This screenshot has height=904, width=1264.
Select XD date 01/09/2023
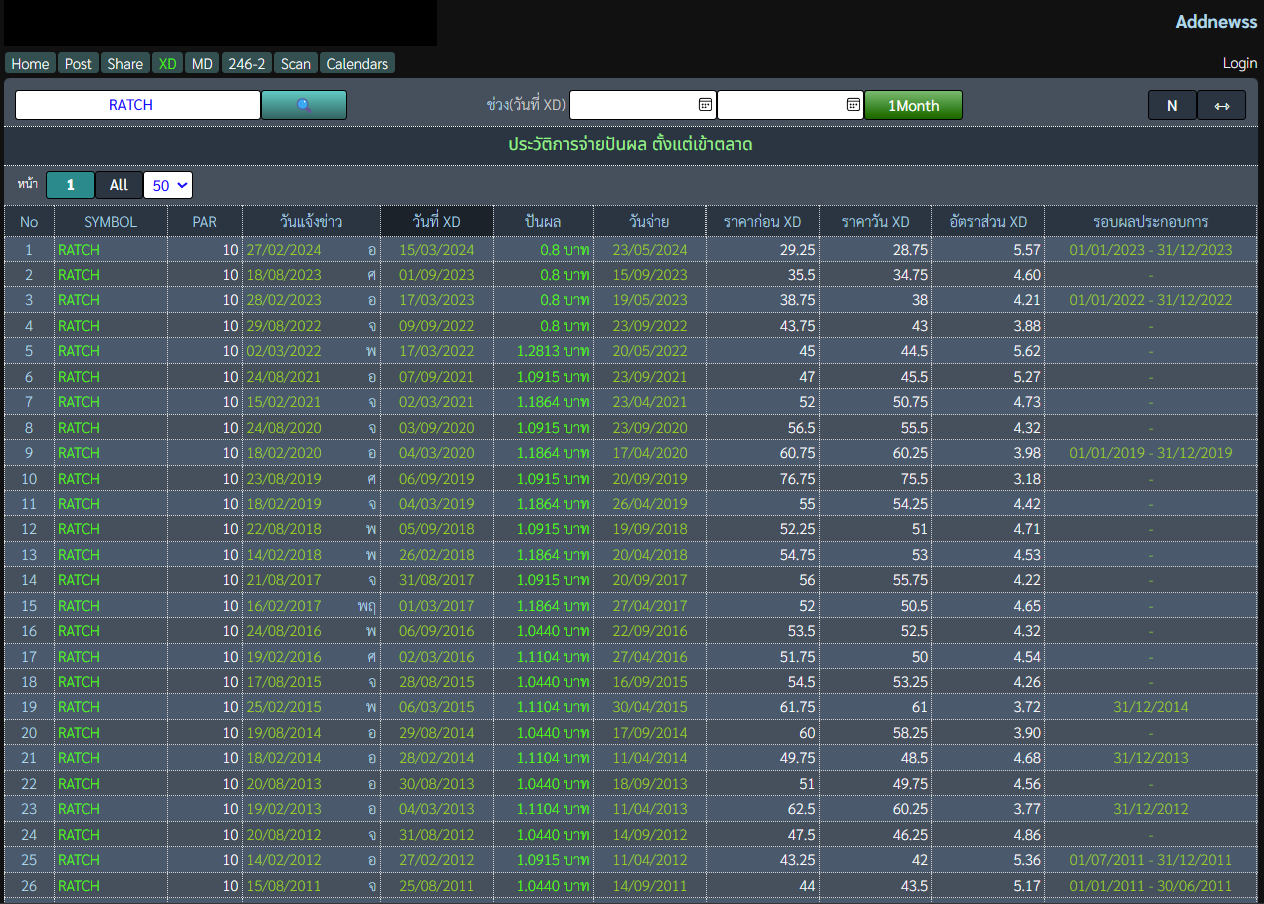pos(437,275)
